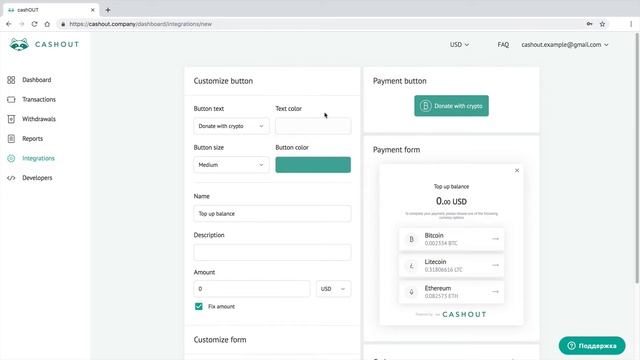Click the page vertical scrollbar
This screenshot has width=640, height=360.
637,158
